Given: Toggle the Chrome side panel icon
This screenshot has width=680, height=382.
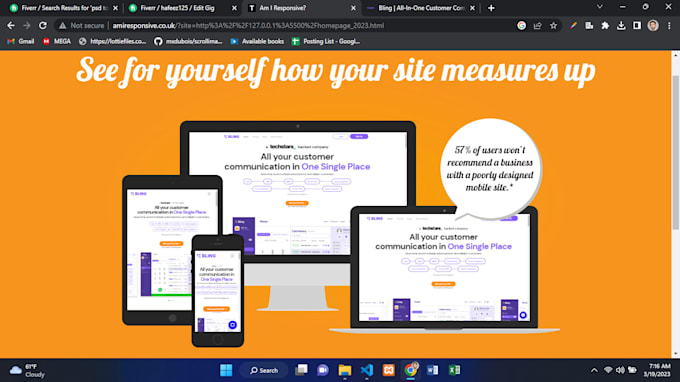Looking at the screenshot, I should [637, 26].
